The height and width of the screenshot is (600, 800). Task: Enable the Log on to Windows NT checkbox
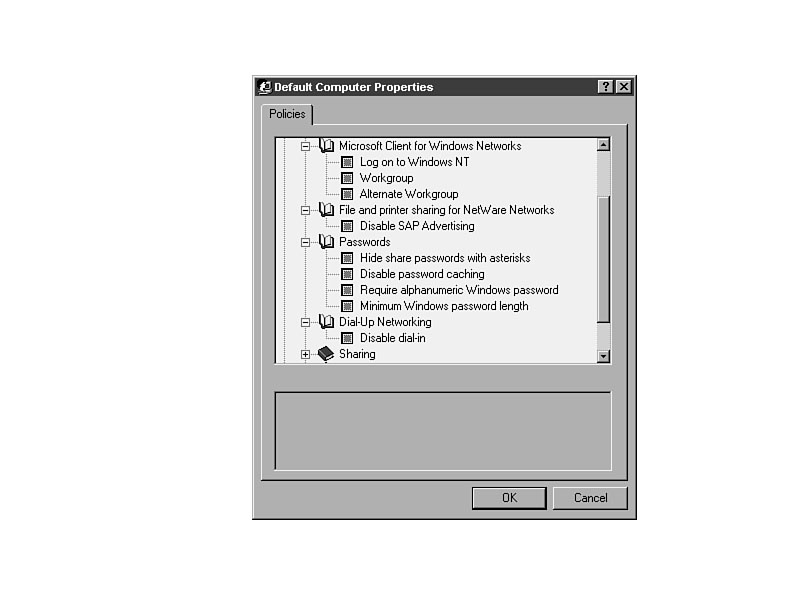pyautogui.click(x=347, y=162)
